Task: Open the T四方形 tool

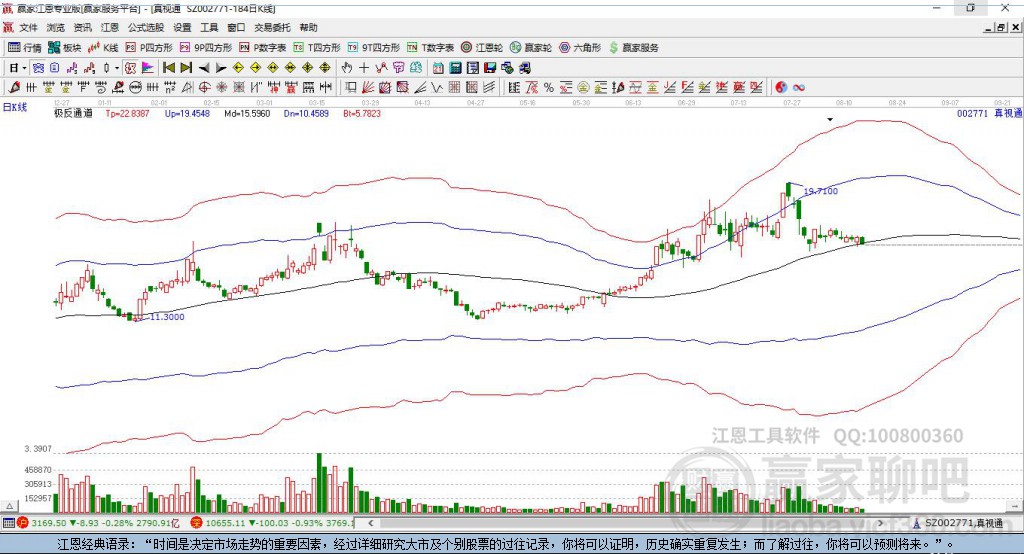Action: (317, 48)
